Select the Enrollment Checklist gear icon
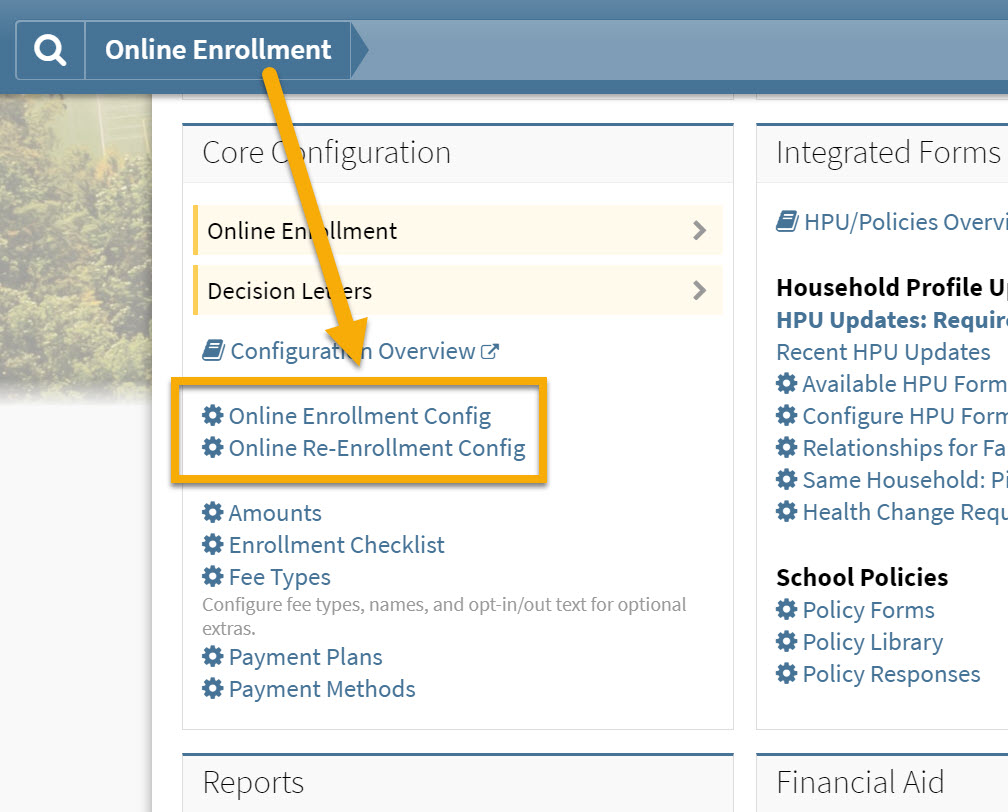The width and height of the screenshot is (1008, 812). click(x=213, y=545)
